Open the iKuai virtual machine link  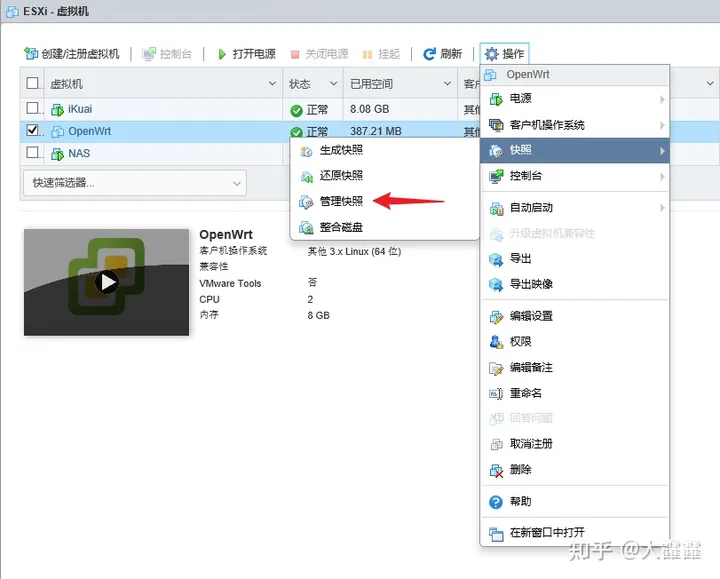pyautogui.click(x=80, y=108)
